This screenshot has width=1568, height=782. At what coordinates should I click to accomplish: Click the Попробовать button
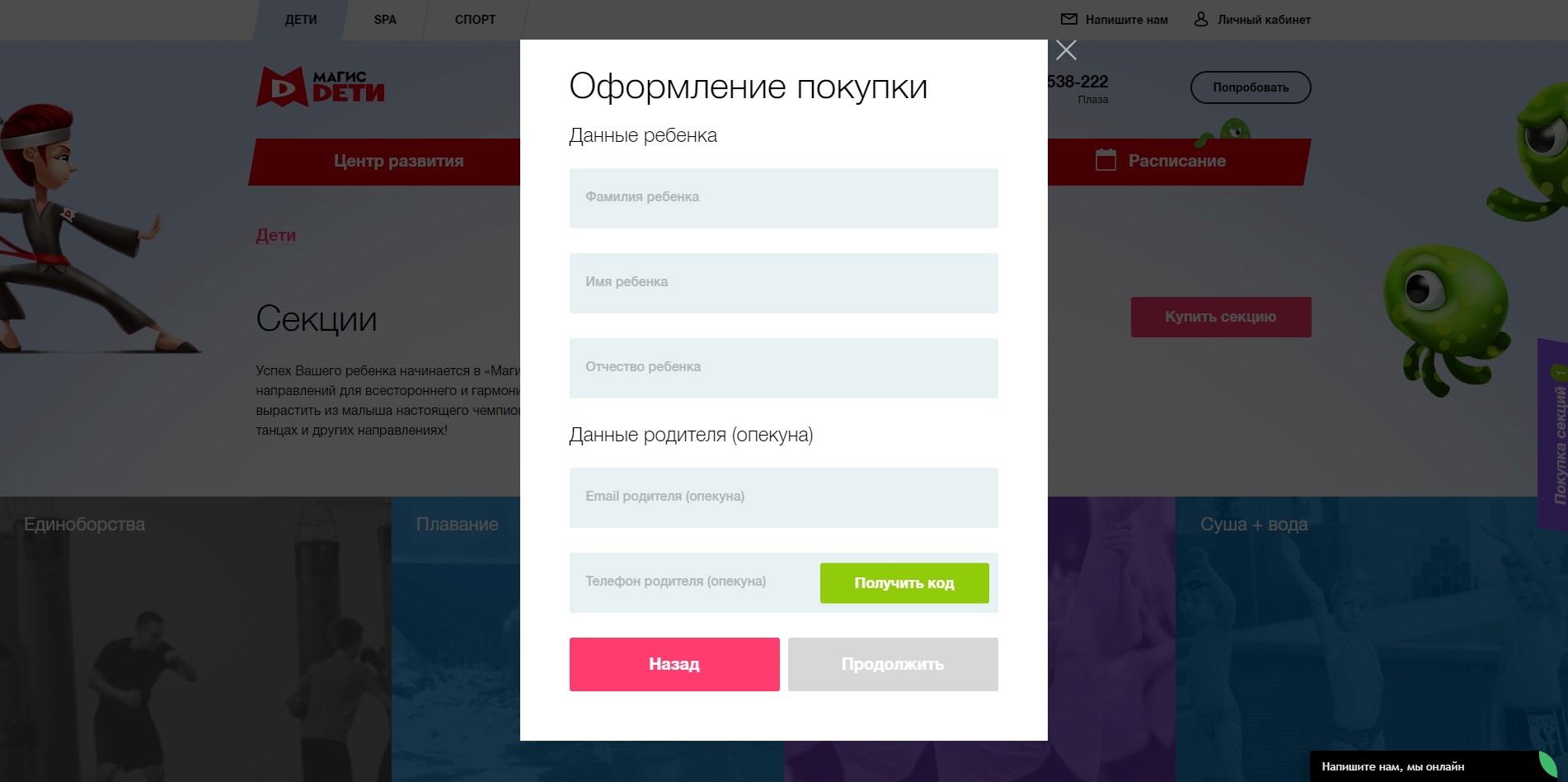(1251, 87)
